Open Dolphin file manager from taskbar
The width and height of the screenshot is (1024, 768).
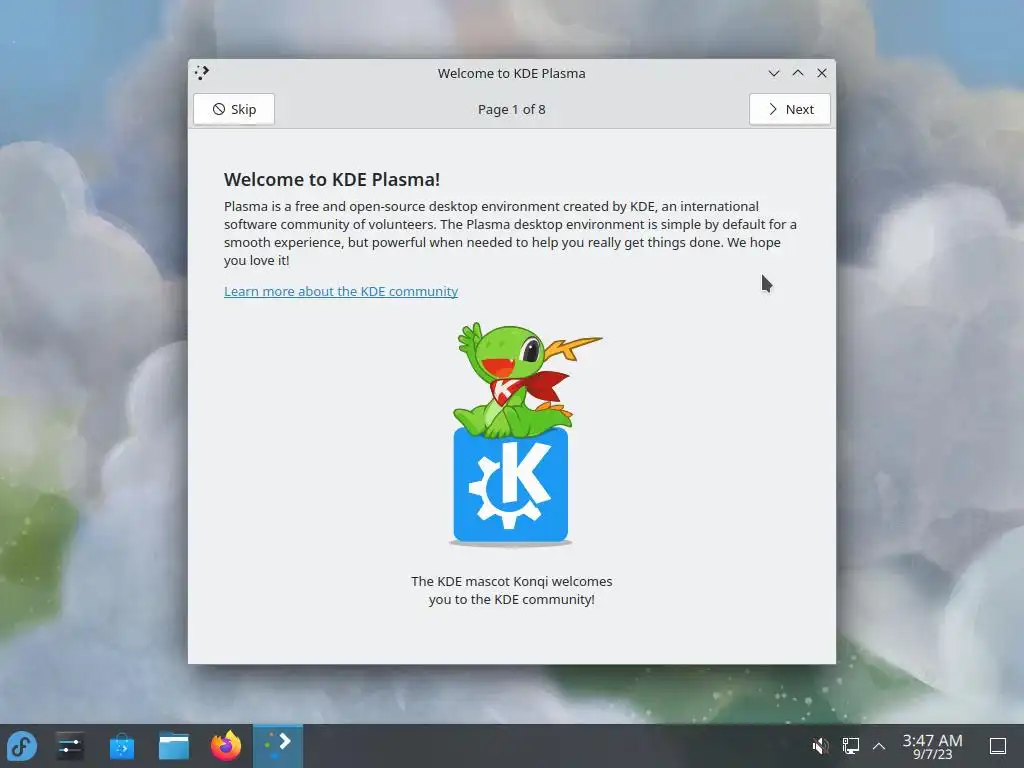174,746
